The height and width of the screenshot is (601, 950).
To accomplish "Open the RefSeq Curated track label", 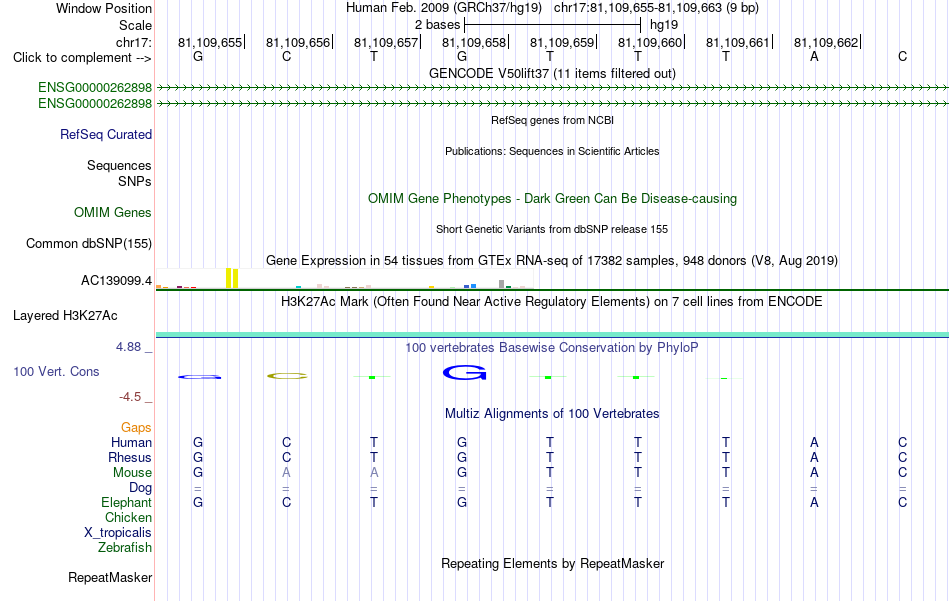I will coord(106,134).
